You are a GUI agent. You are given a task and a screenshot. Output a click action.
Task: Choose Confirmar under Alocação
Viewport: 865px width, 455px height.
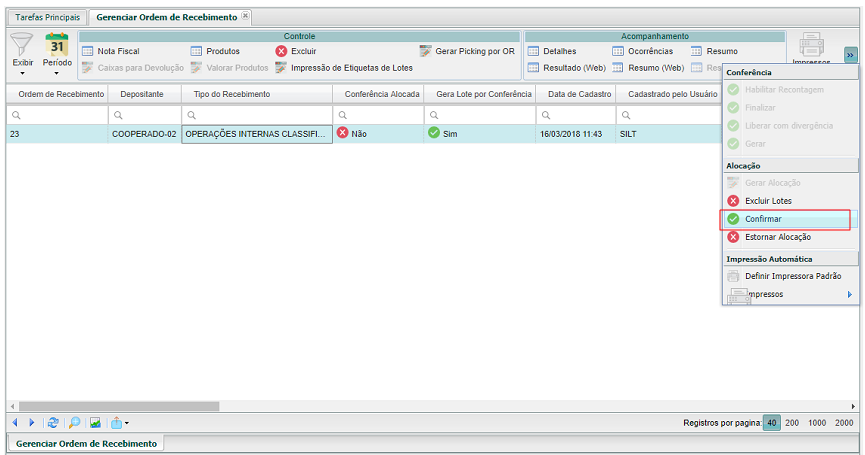(x=791, y=219)
